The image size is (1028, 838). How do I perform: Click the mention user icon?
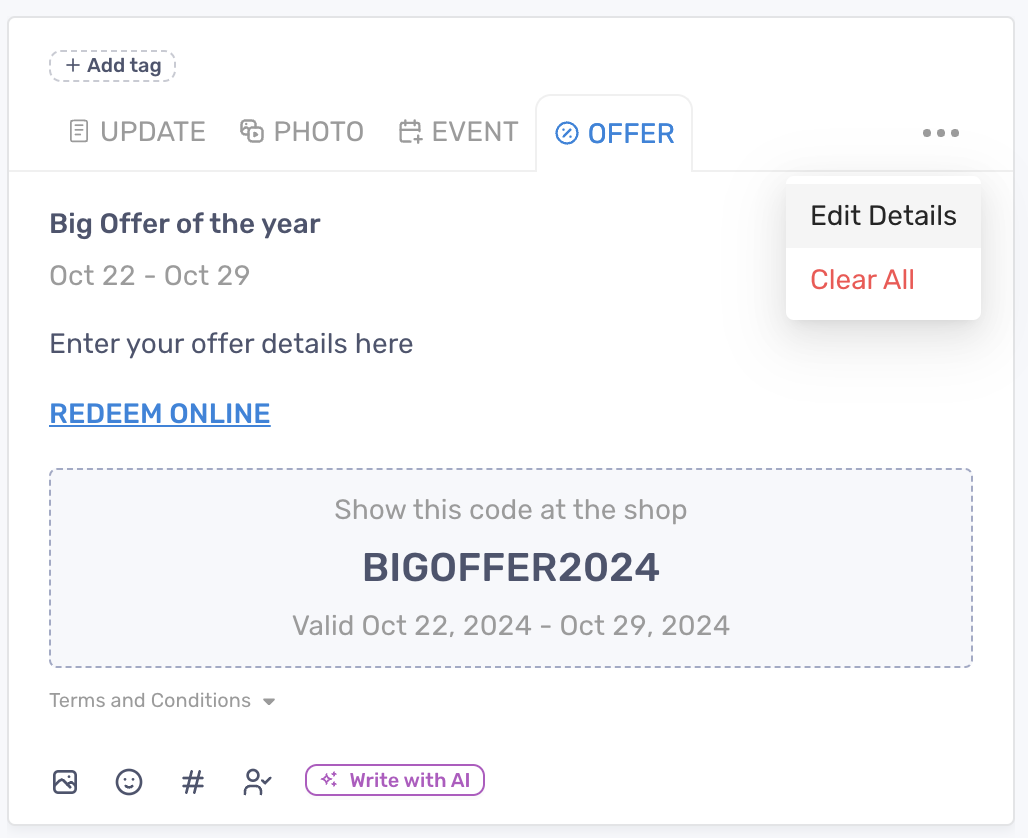pyautogui.click(x=257, y=782)
